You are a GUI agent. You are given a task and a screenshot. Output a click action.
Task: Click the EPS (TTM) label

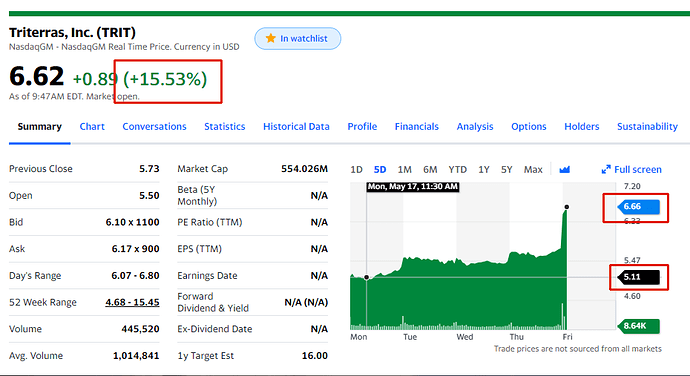pos(199,249)
